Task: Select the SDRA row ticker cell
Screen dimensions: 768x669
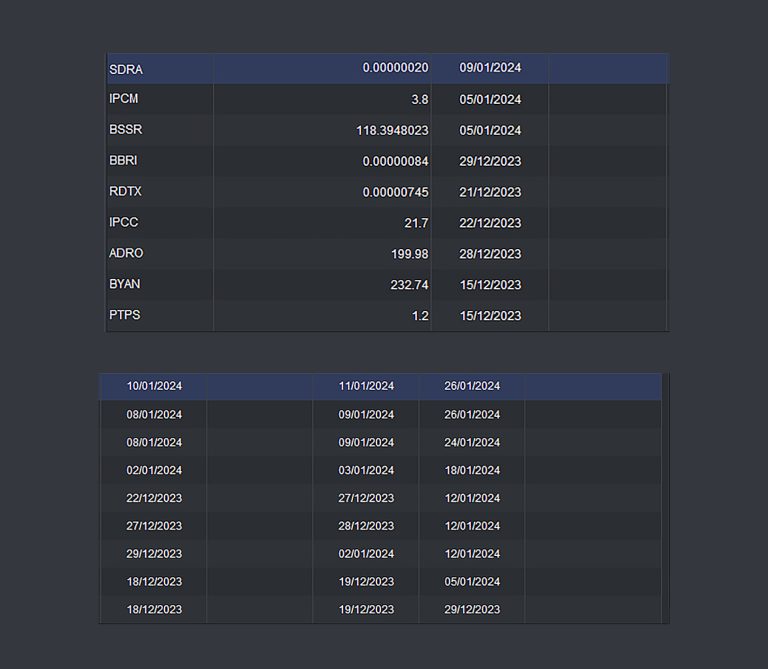Action: click(x=126, y=69)
